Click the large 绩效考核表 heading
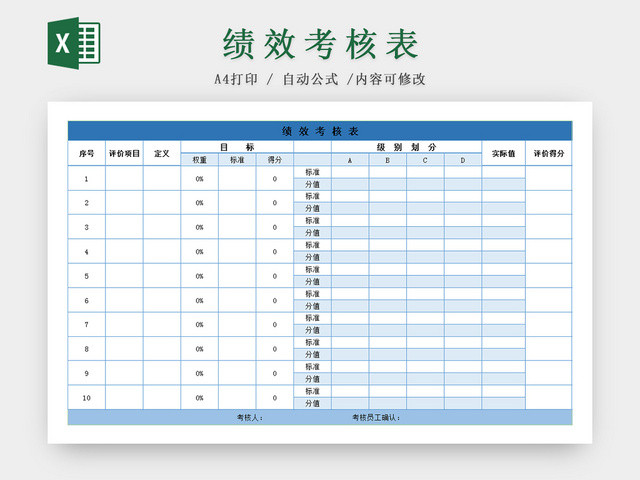 pyautogui.click(x=320, y=44)
